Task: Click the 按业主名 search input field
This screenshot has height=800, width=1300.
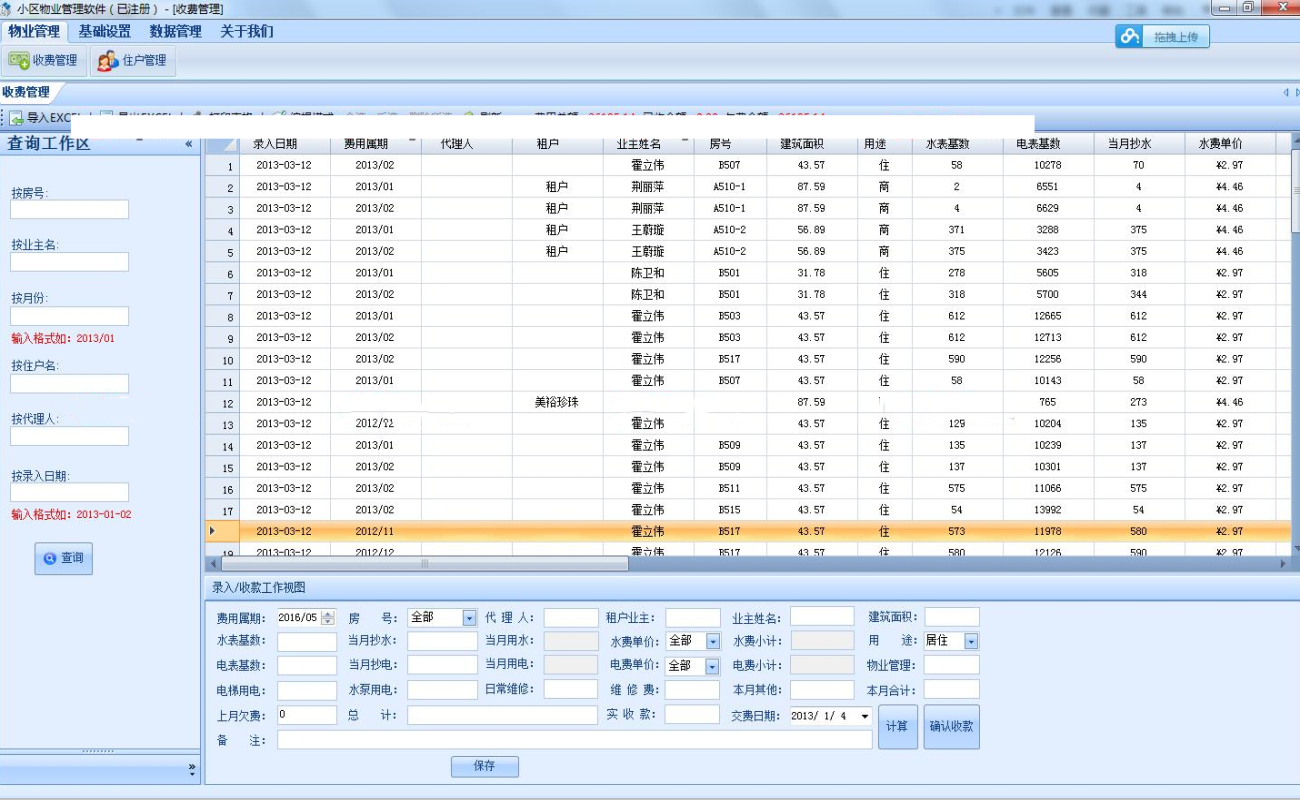Action: (70, 262)
